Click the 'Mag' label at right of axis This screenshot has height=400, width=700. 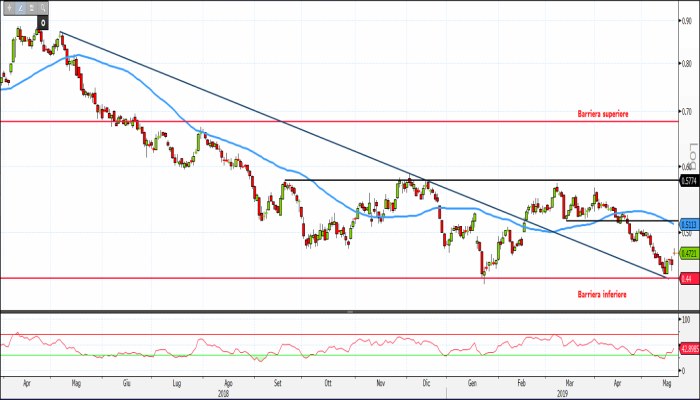pyautogui.click(x=667, y=382)
